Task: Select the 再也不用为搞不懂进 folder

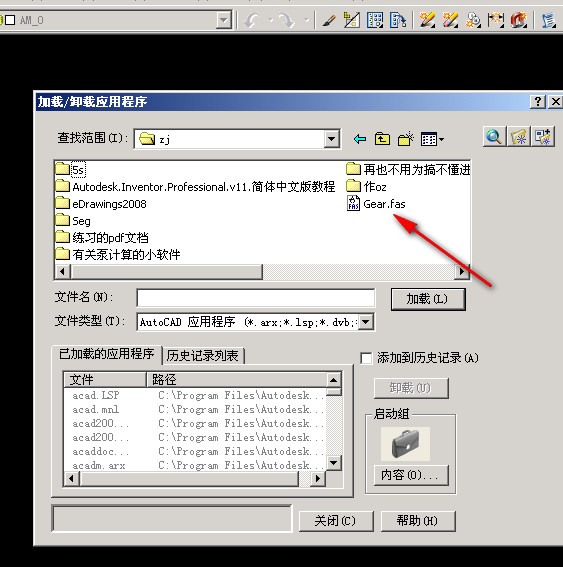Action: tap(408, 170)
